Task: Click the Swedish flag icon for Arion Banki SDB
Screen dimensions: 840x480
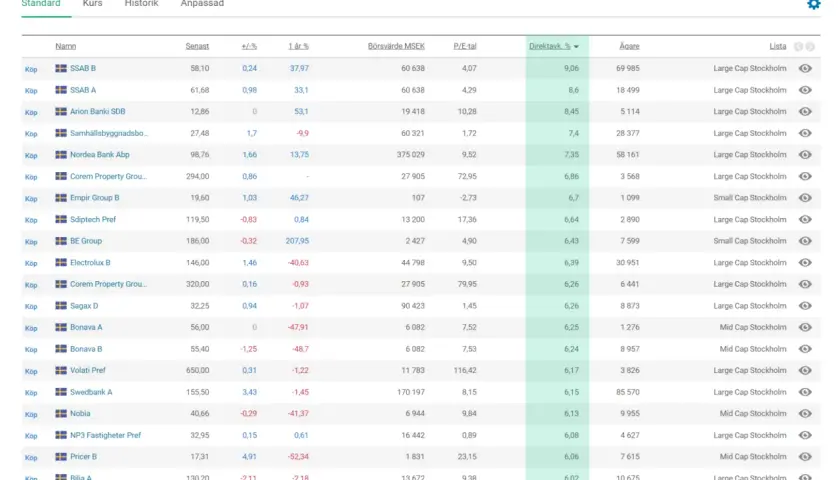Action: [x=61, y=111]
